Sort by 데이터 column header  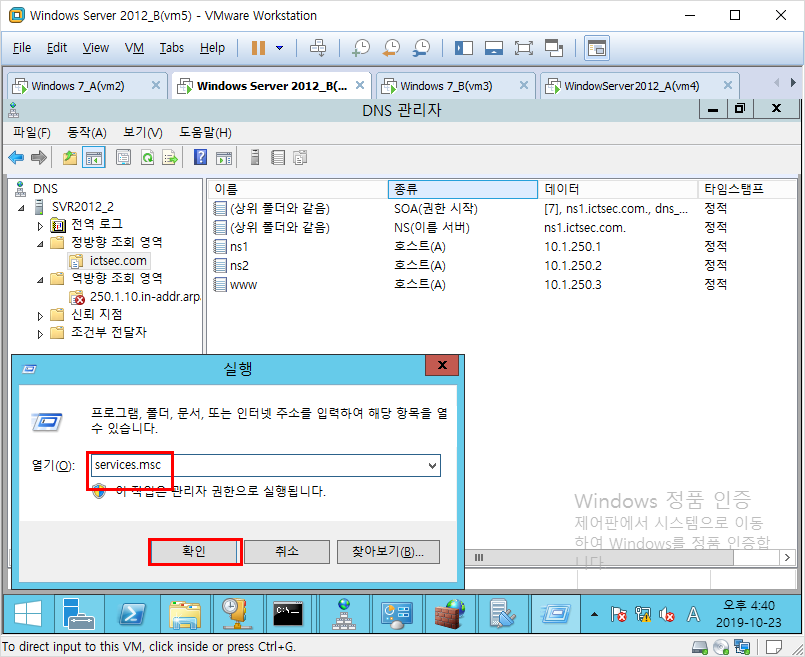[x=618, y=189]
